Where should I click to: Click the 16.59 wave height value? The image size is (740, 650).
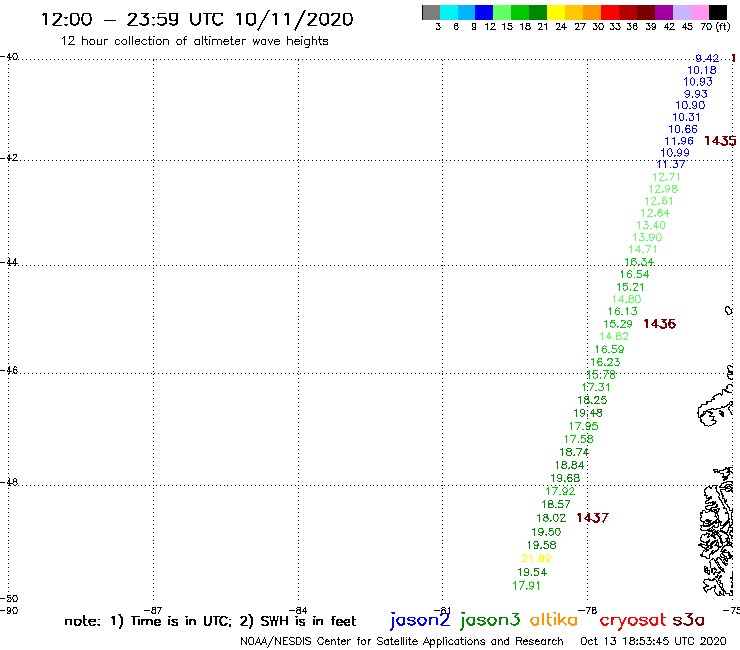609,349
